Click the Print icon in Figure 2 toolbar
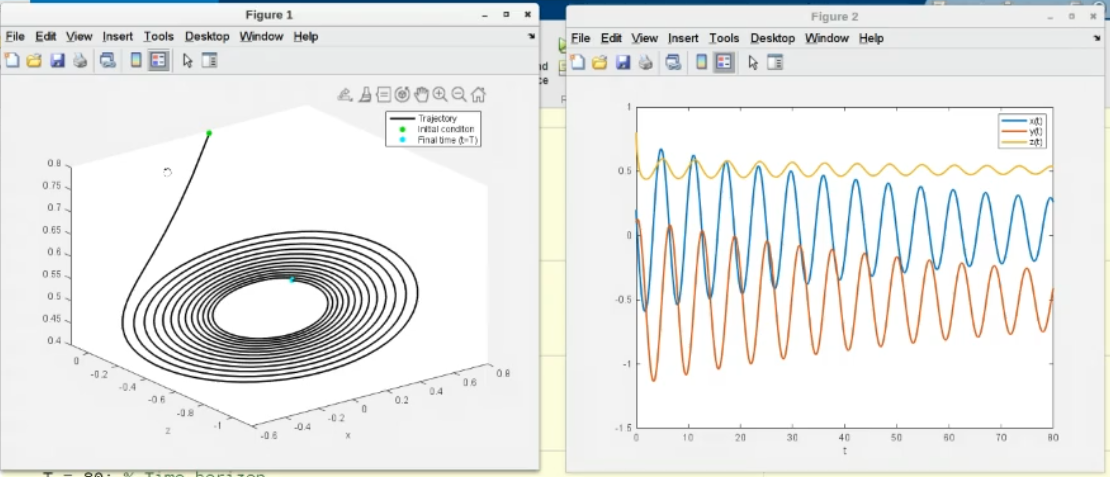The height and width of the screenshot is (477, 1110). coord(646,62)
